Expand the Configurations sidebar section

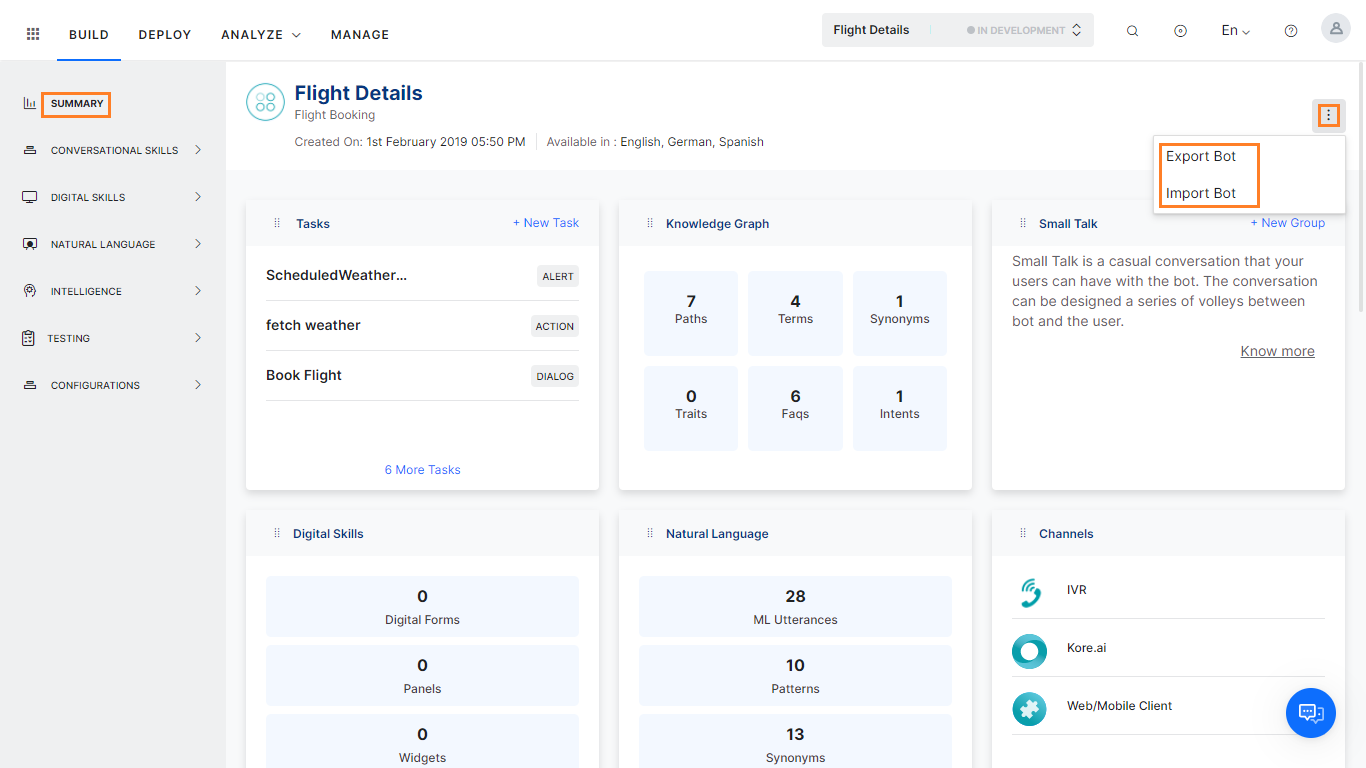click(x=198, y=384)
